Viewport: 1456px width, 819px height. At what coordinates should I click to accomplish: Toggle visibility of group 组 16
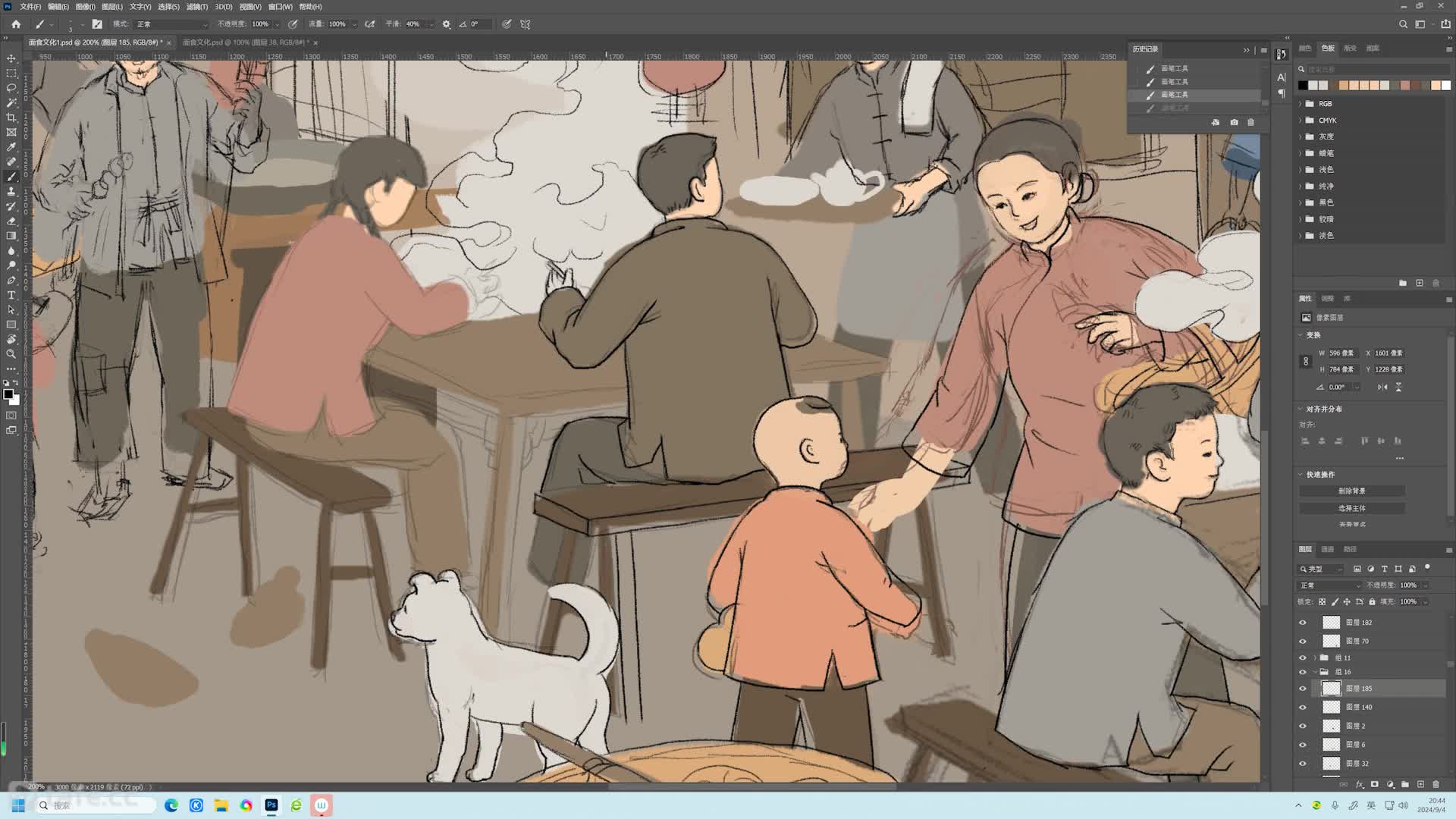(1303, 672)
